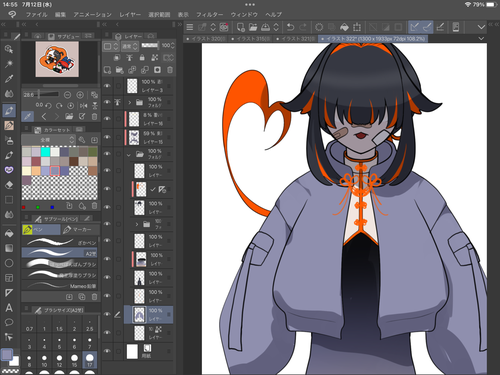Click the Undo arrow in command bar
The height and width of the screenshot is (375, 500).
(x=291, y=27)
